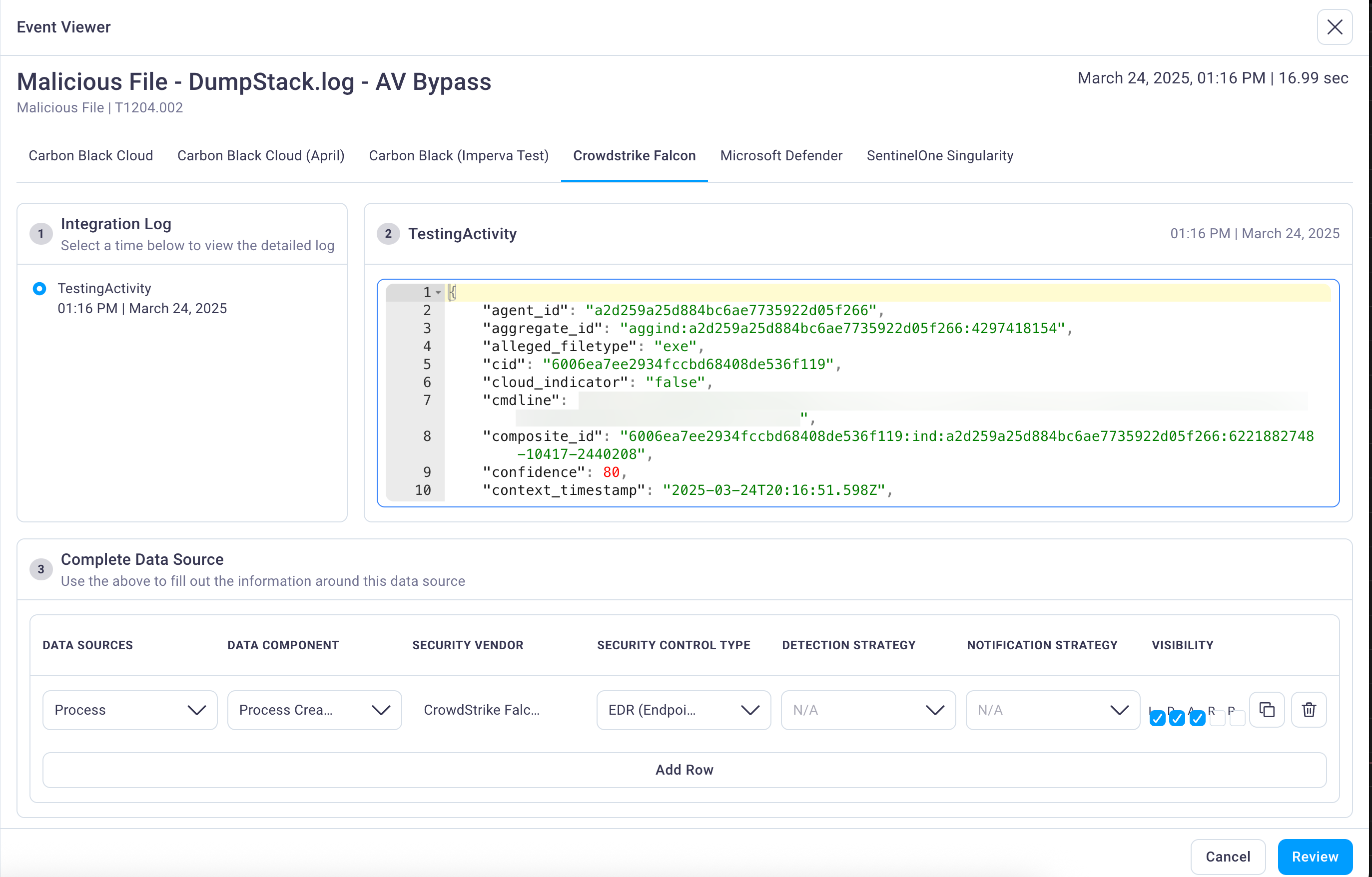
Task: Click the blue Review button
Action: [1315, 856]
